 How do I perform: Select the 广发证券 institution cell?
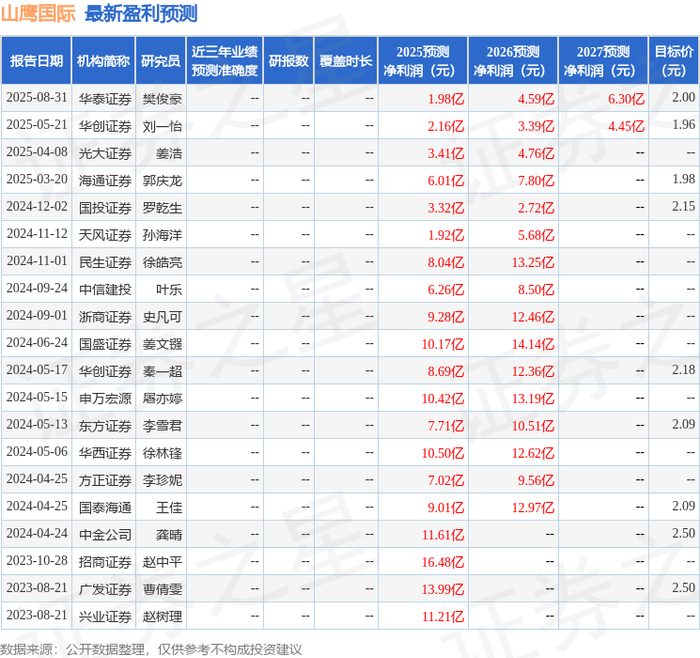click(105, 589)
